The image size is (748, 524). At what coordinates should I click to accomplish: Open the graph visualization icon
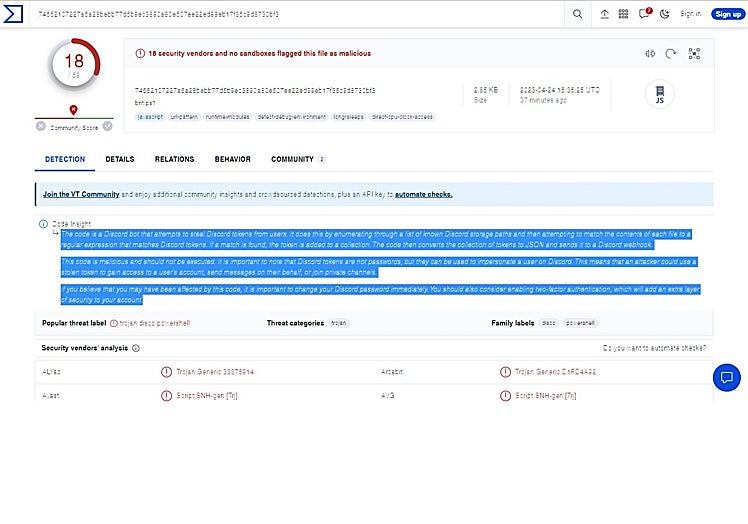point(694,53)
